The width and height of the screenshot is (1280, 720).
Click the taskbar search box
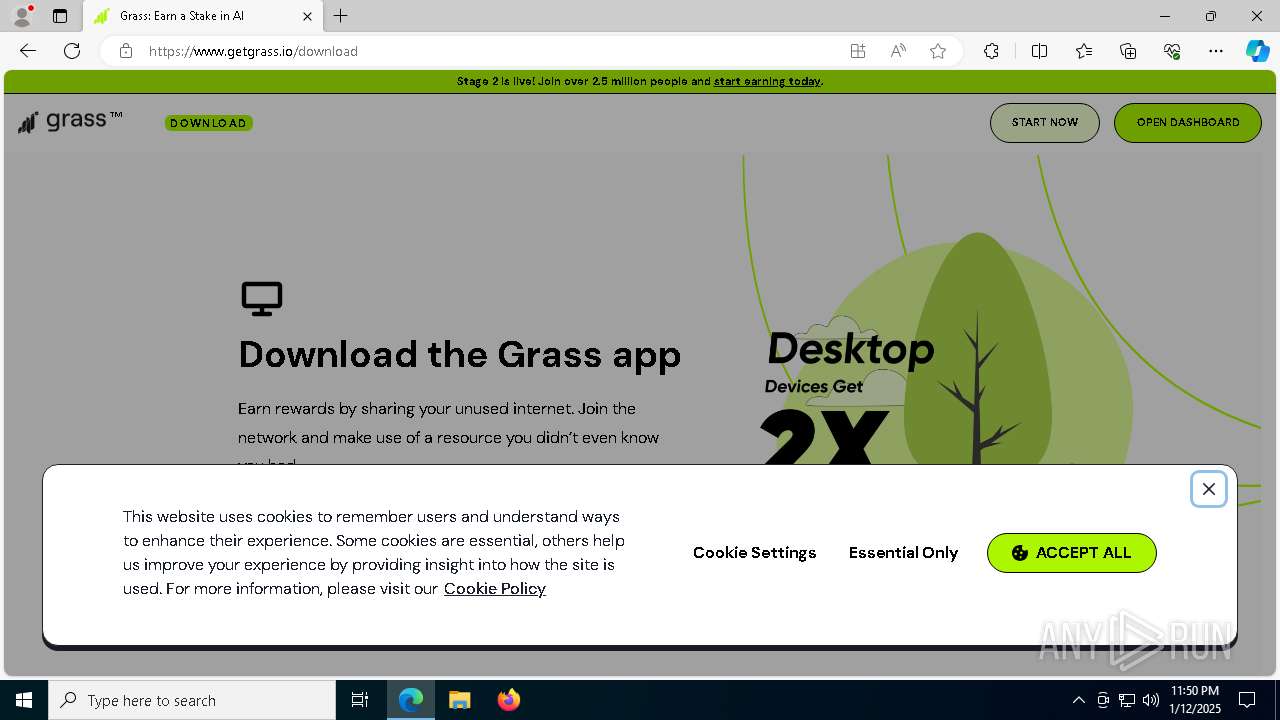tap(192, 700)
